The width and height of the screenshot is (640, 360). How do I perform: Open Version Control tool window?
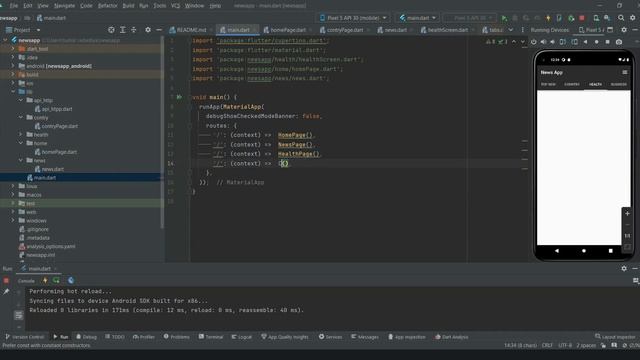tap(24, 337)
